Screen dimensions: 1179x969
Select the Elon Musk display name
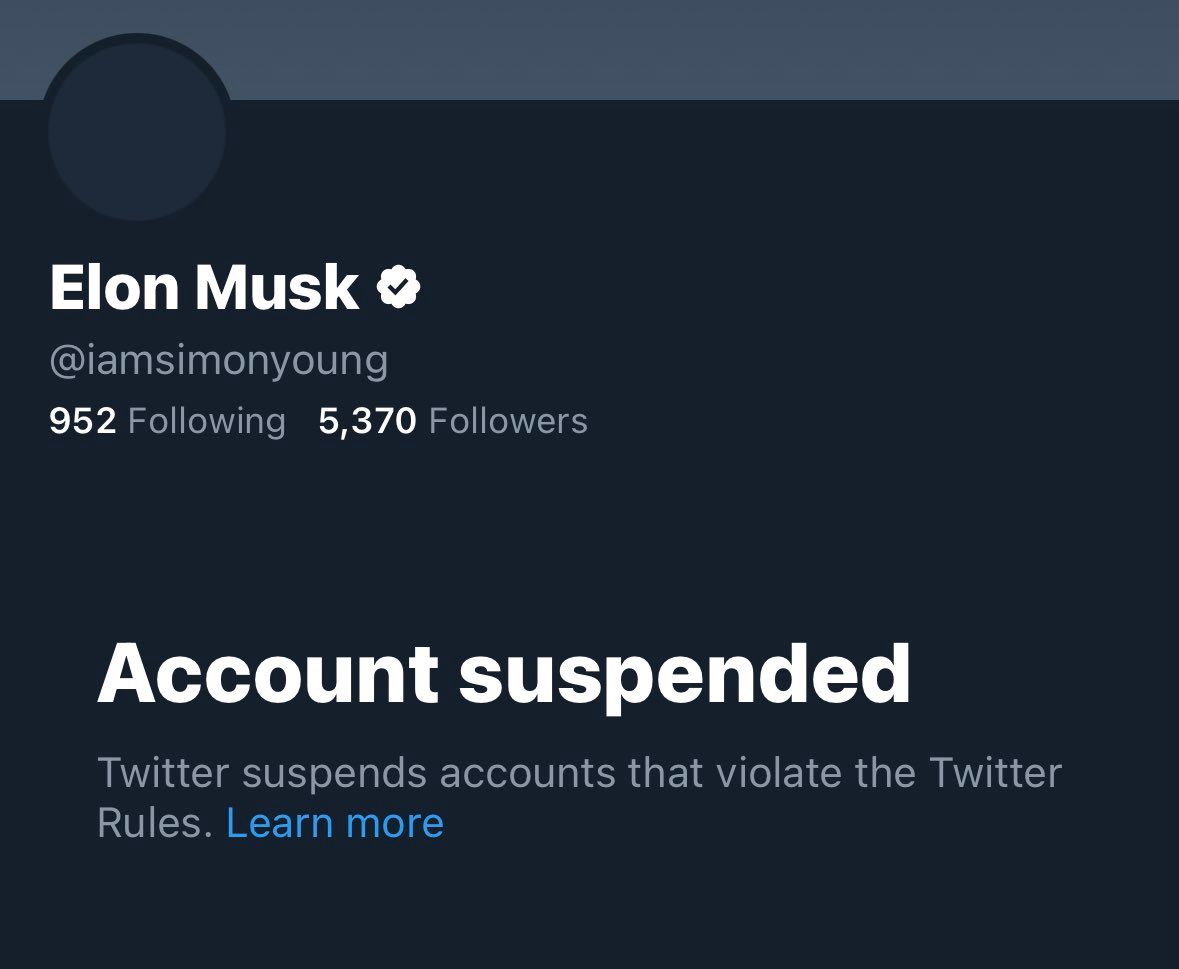click(x=205, y=286)
